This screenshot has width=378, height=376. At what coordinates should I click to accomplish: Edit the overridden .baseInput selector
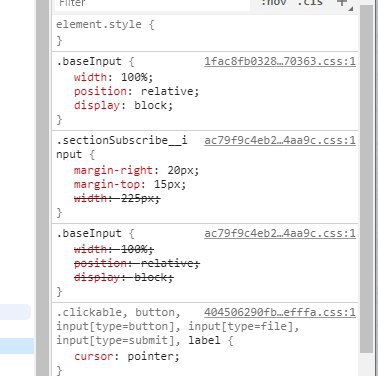click(89, 234)
